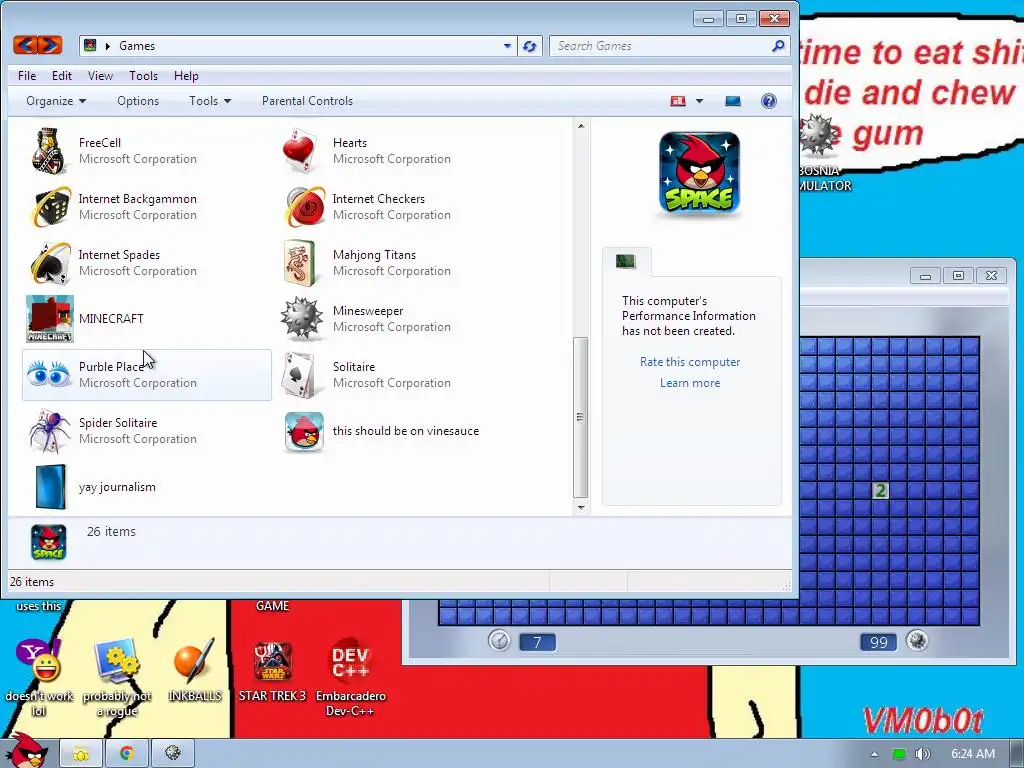Open the Yahoo 'doesn't work lol' shortcut
1024x768 pixels.
(x=39, y=677)
